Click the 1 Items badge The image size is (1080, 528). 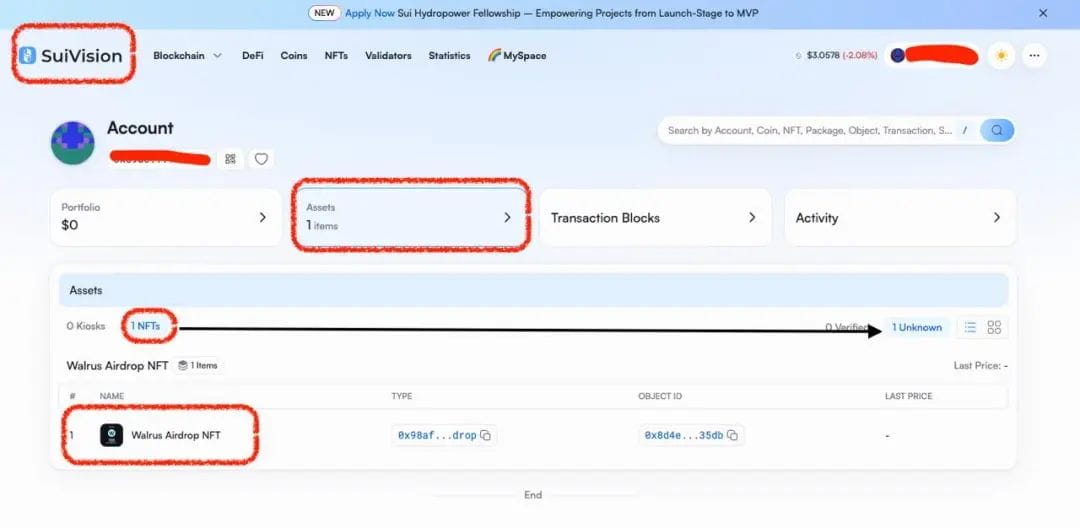point(198,366)
